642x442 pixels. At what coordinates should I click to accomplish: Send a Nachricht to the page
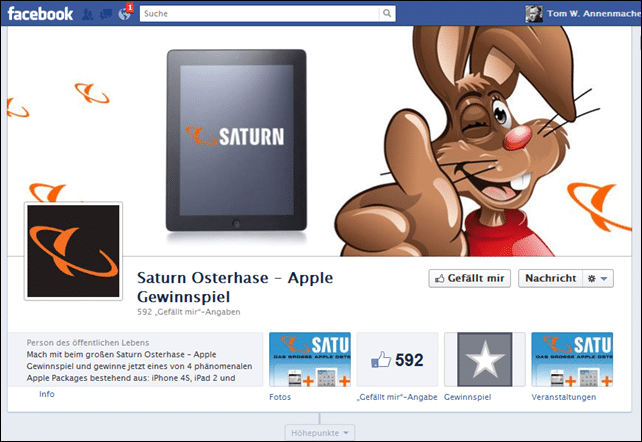point(550,278)
